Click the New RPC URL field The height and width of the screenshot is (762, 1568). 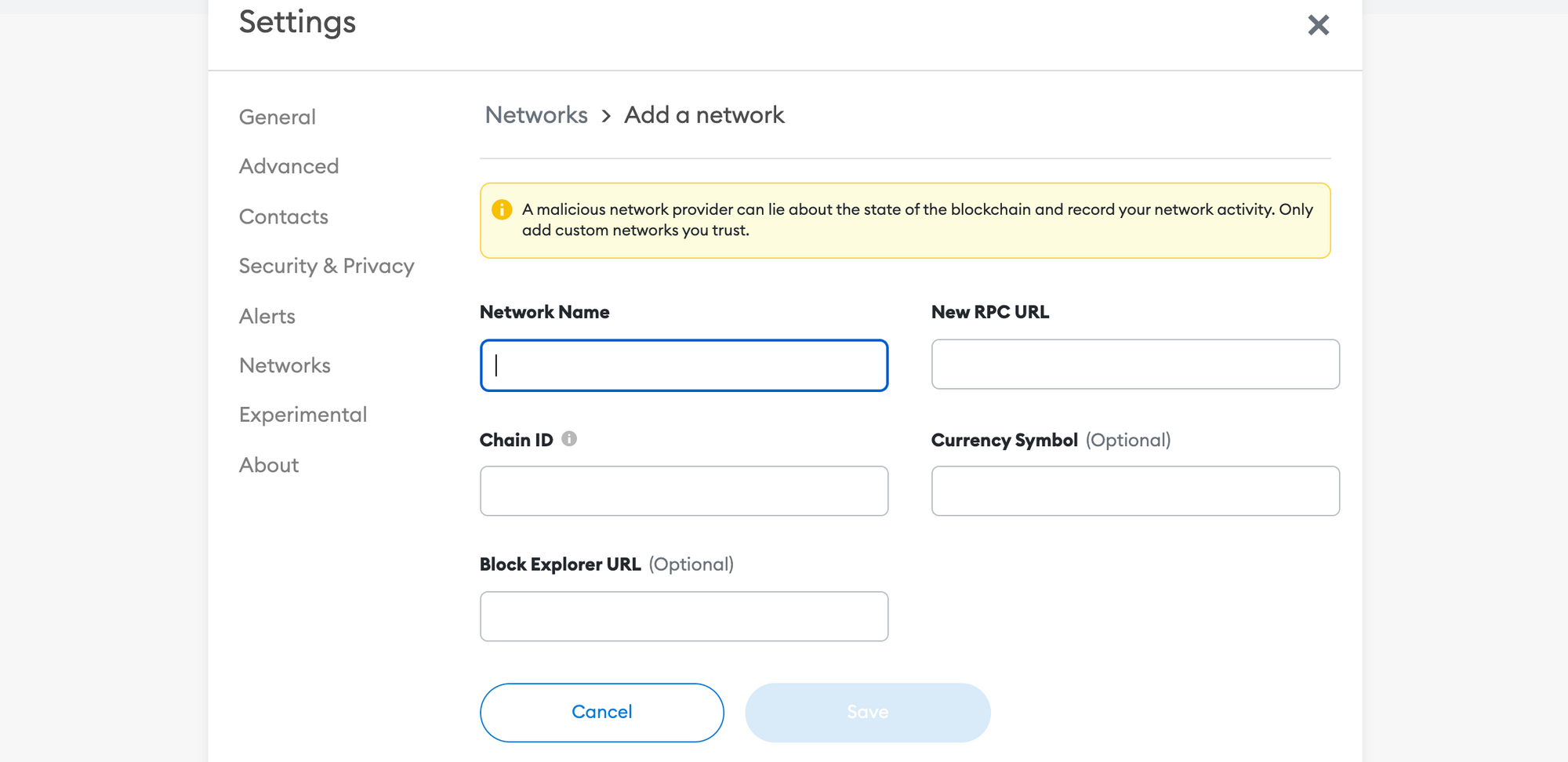click(x=1135, y=364)
